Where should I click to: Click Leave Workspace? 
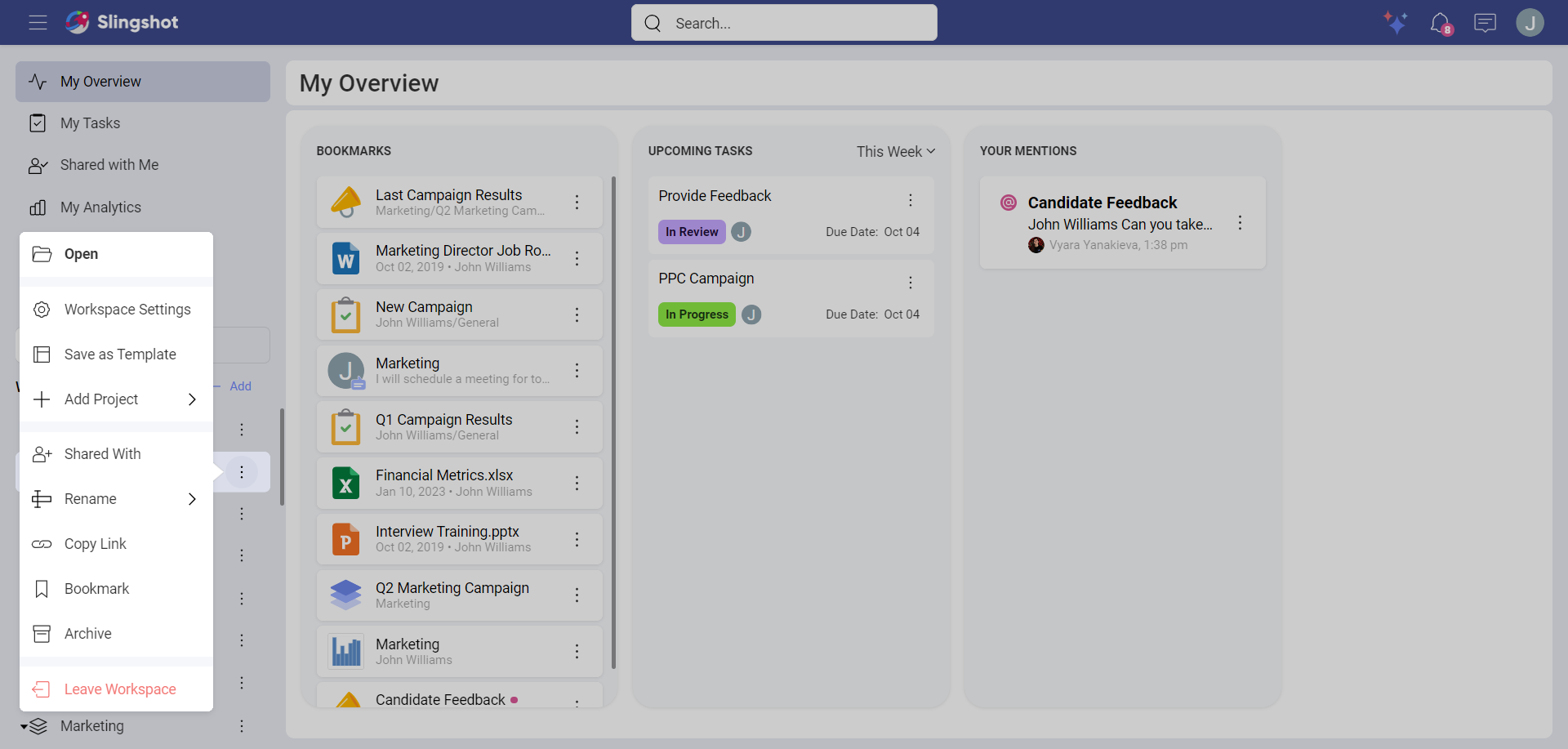click(x=116, y=689)
